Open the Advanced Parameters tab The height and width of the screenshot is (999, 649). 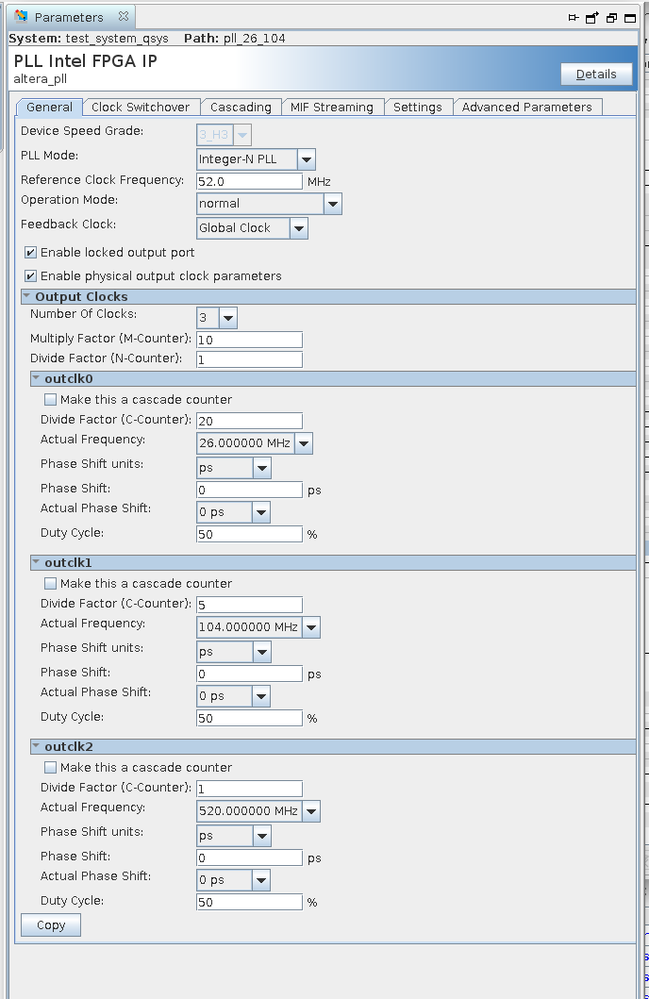527,107
